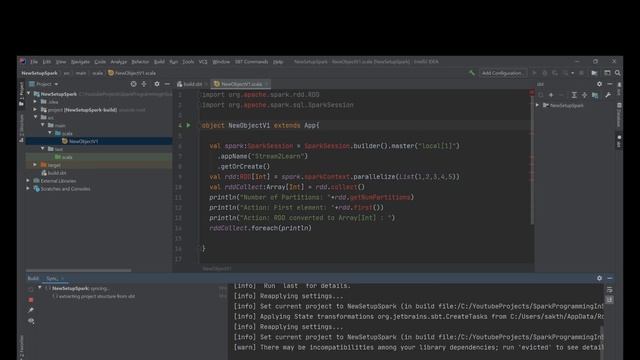Hide the Build panel with minus icon
Viewport: 640px width, 360px height.
[610, 278]
